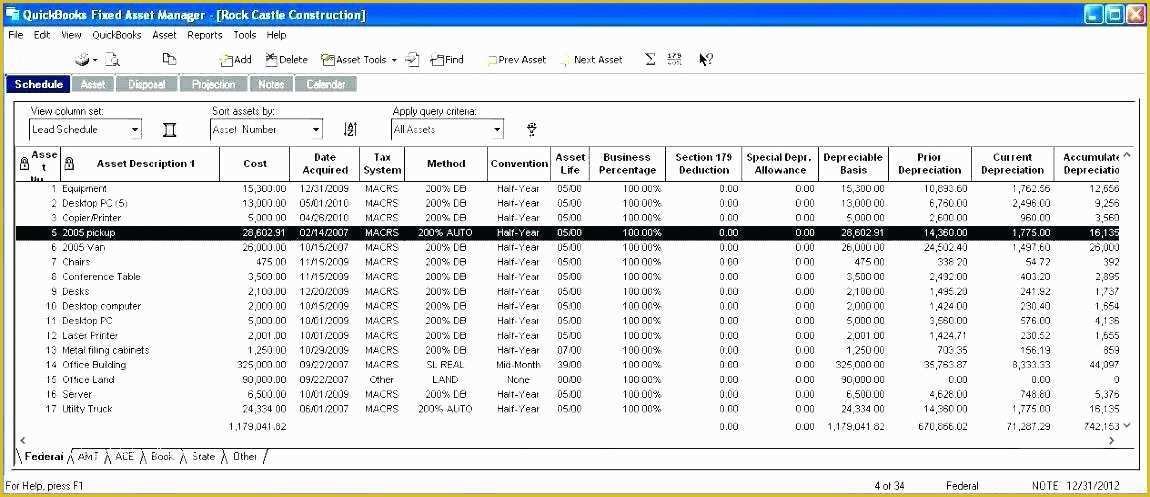The image size is (1150, 497).
Task: Select the ACE basis tab
Action: [x=125, y=456]
